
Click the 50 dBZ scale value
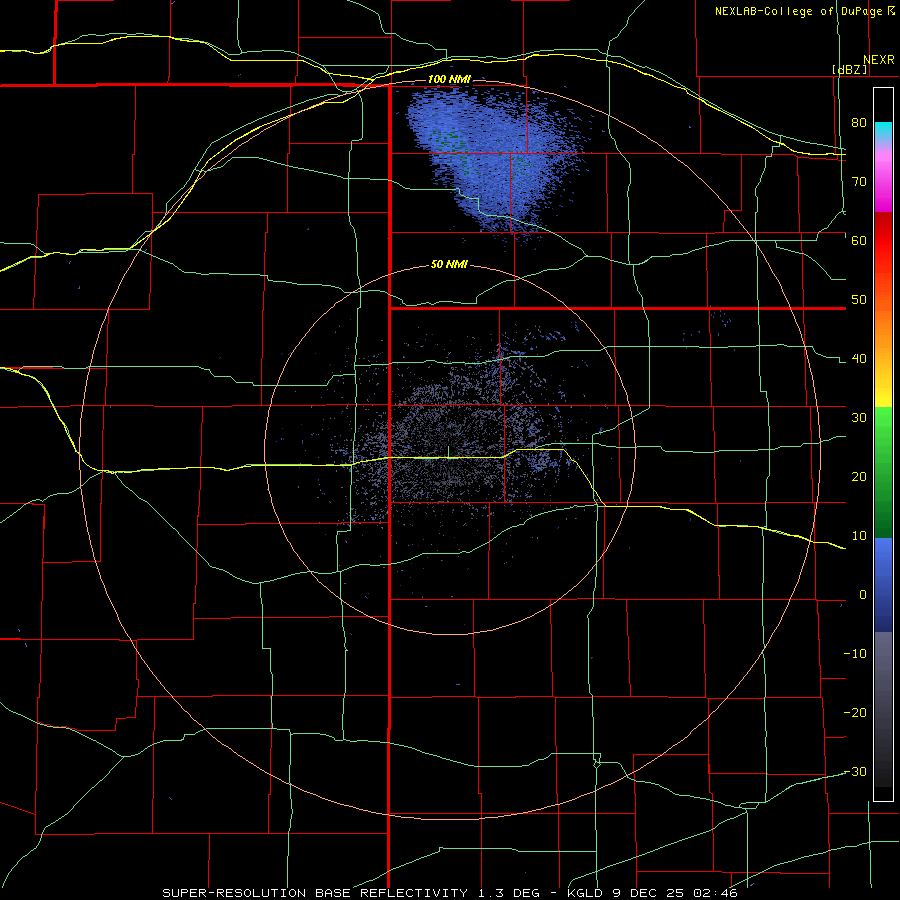(859, 300)
